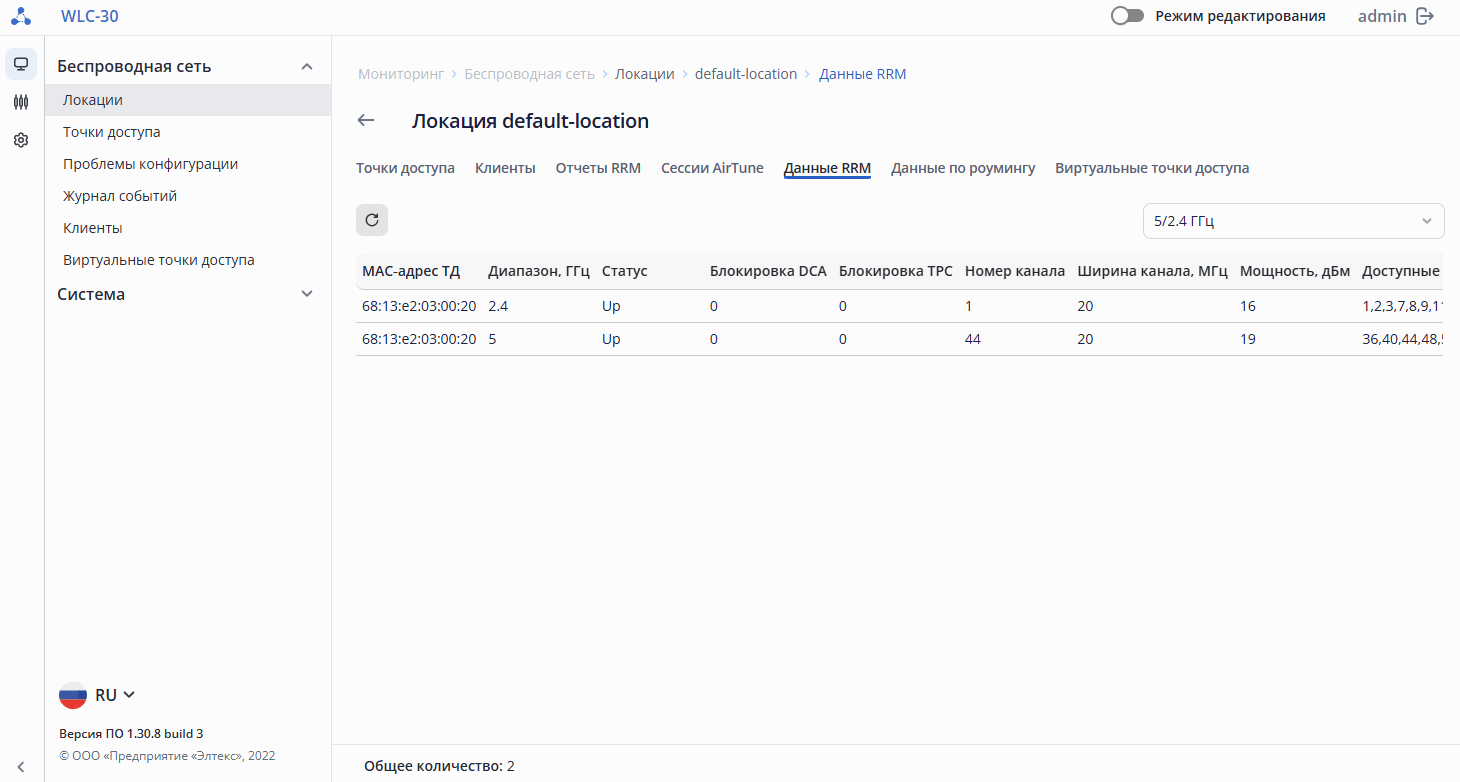1460x782 pixels.
Task: Click the admin logout icon
Action: tap(1425, 16)
